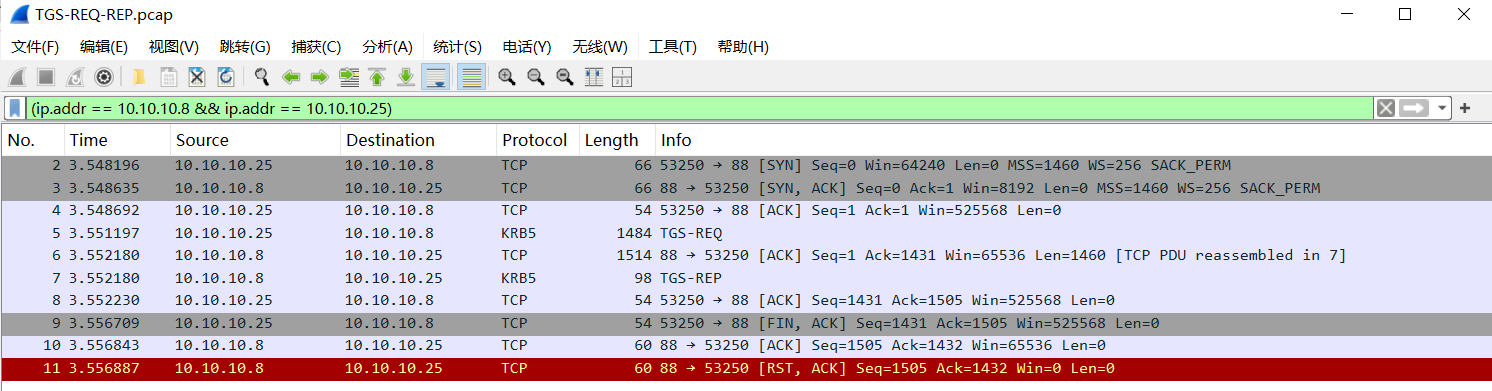Restart the current capture

[x=75, y=77]
